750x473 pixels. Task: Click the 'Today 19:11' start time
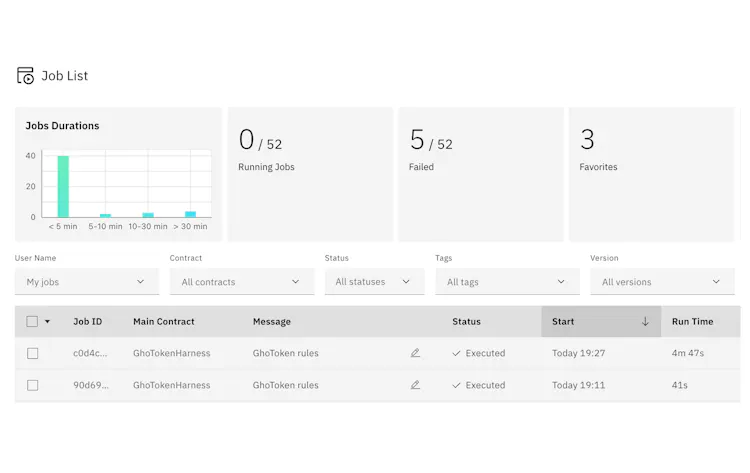(x=578, y=385)
